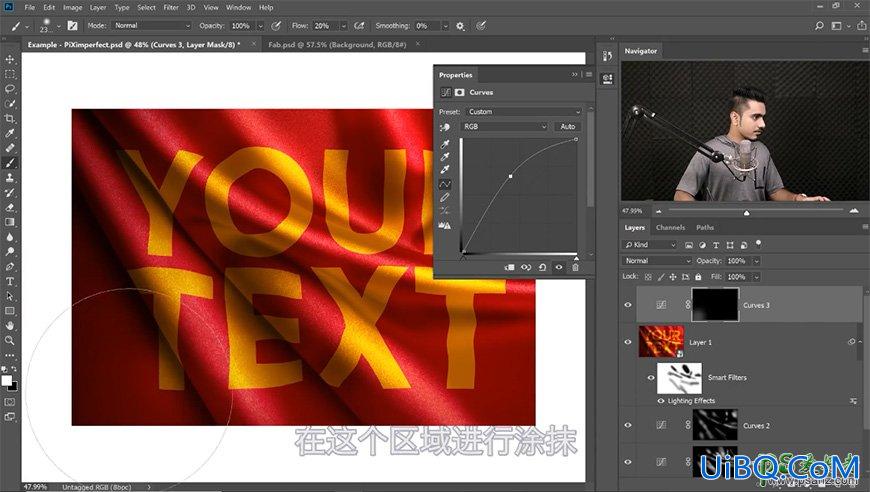Hide the Curves 3 layer
The width and height of the screenshot is (870, 492).
click(x=628, y=305)
